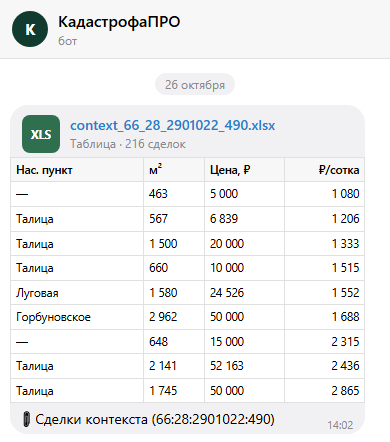Click the message timestamp 14:02
The image size is (390, 442).
pos(340,425)
